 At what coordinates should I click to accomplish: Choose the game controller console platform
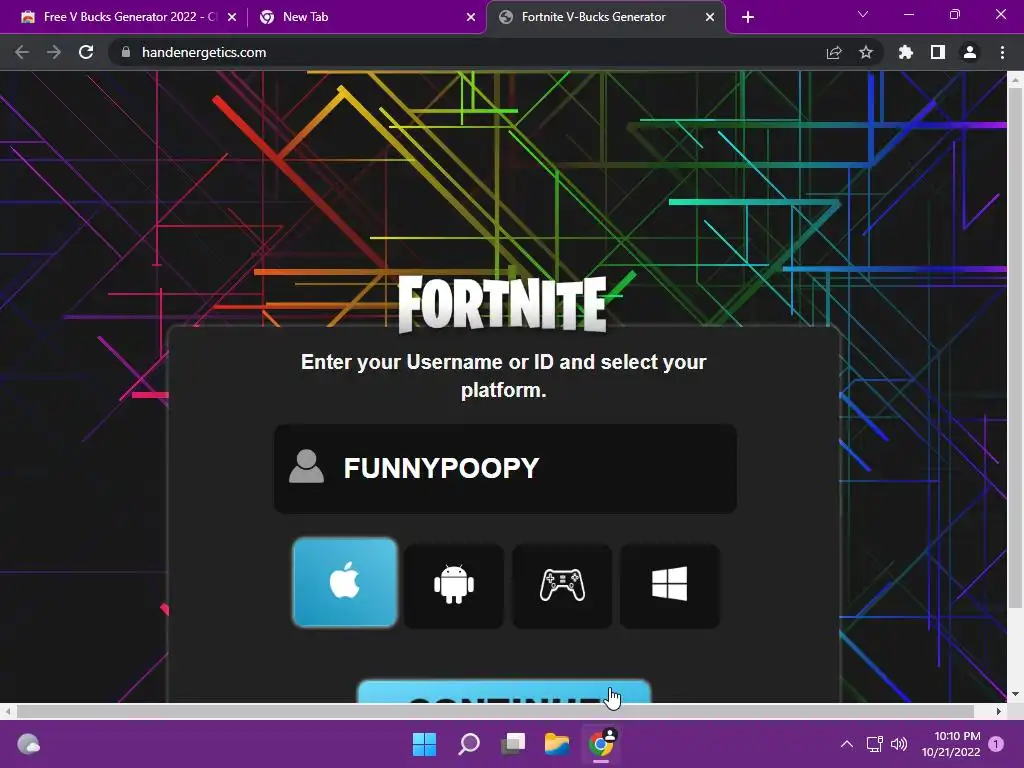pyautogui.click(x=562, y=585)
